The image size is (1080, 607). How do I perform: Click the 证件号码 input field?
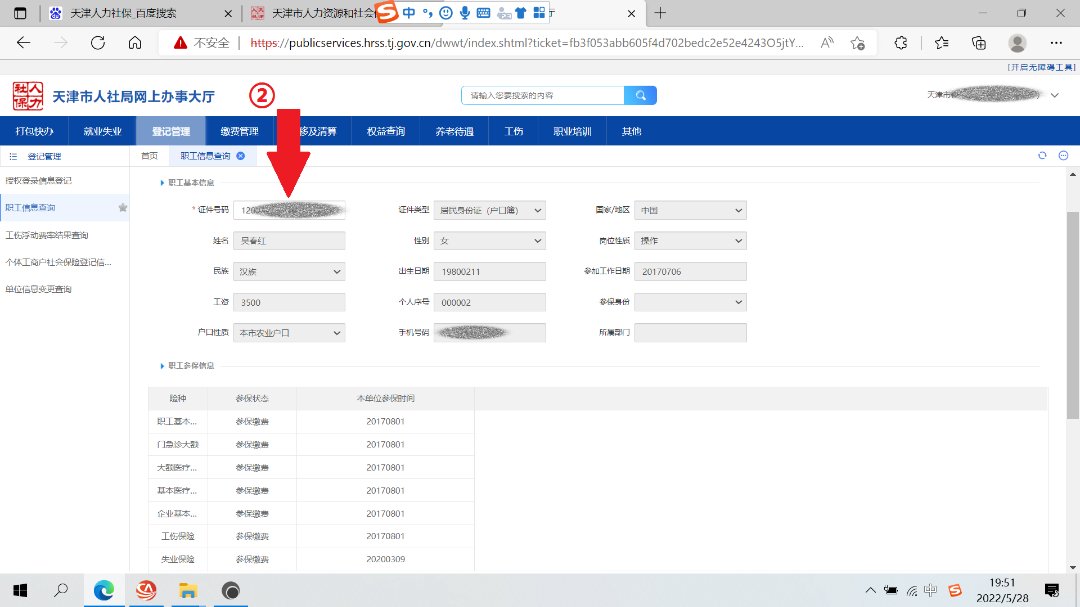coord(289,211)
